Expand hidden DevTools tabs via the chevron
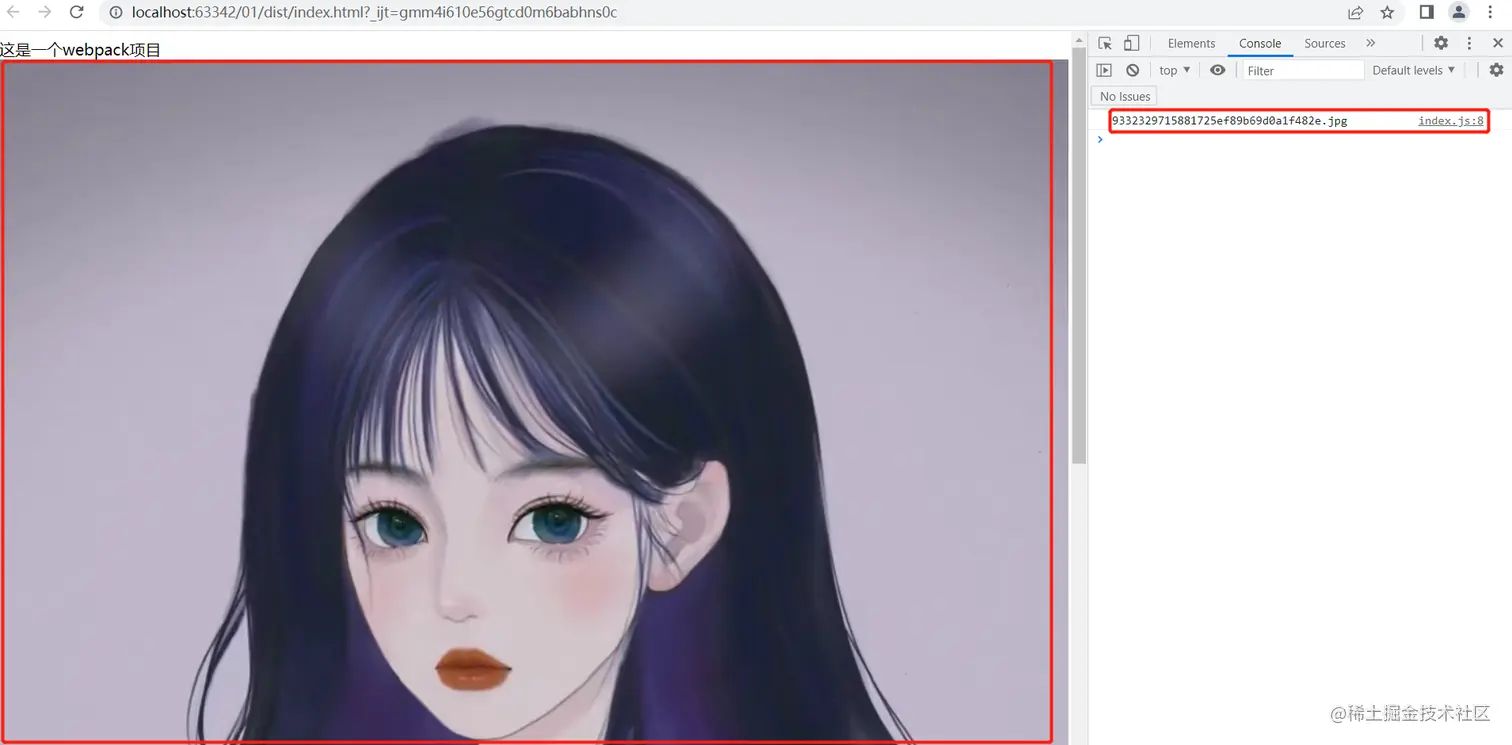 pos(1370,43)
